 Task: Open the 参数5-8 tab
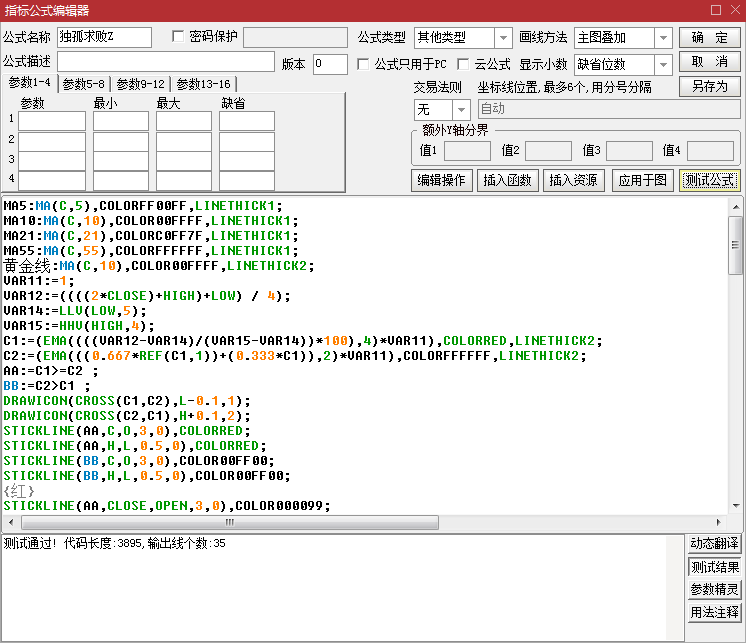tap(83, 84)
